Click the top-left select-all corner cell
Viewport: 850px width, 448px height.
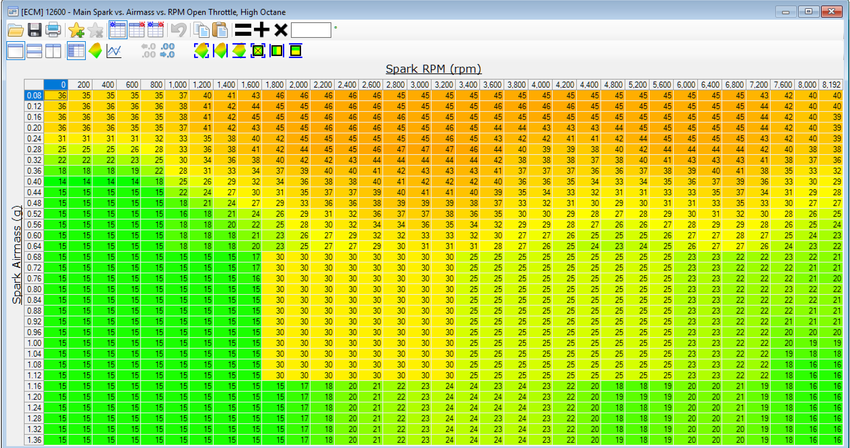pos(34,84)
